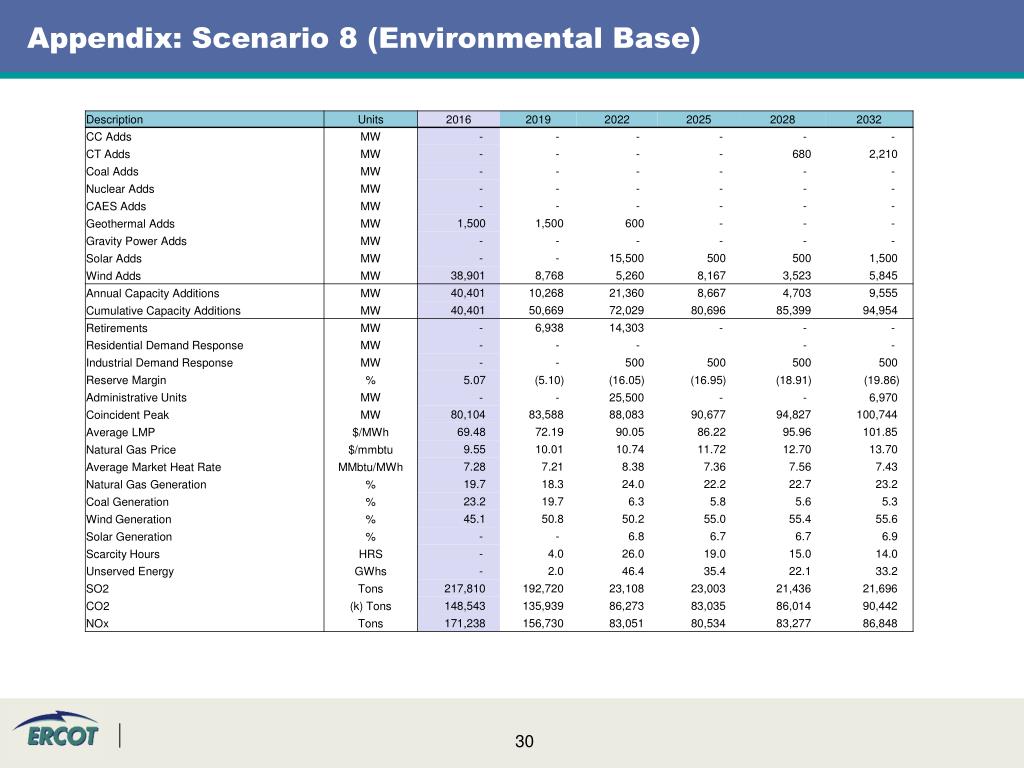This screenshot has width=1024, height=768.
Task: Click the Gravity Power Adds label
Action: 136,241
